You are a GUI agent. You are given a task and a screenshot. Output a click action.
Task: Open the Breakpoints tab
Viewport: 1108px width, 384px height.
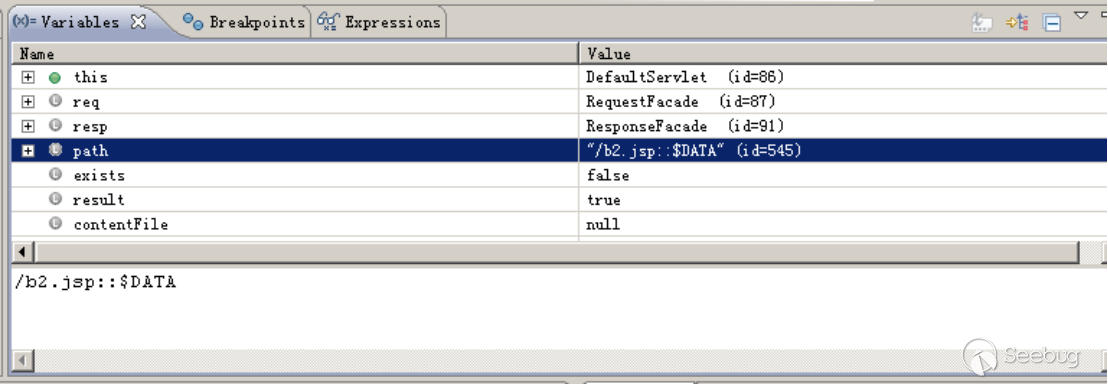pyautogui.click(x=243, y=22)
